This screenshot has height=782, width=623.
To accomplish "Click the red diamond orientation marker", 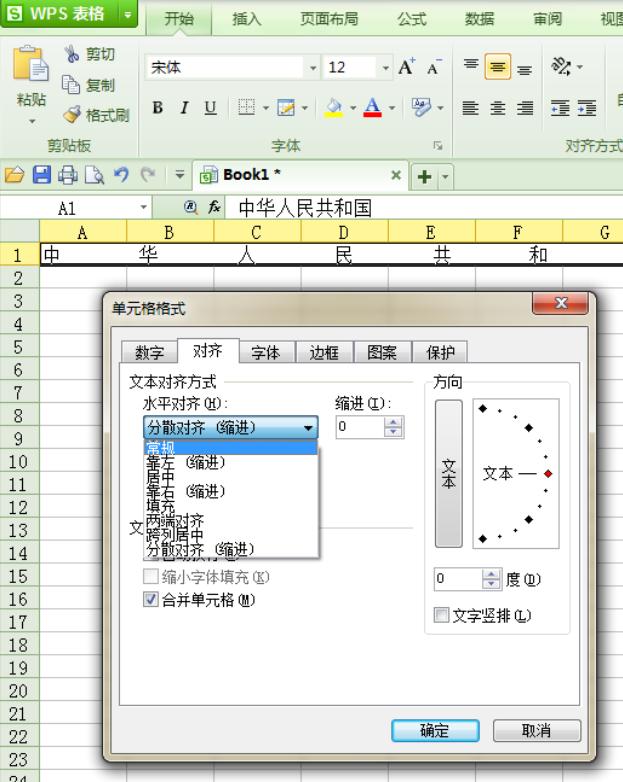I will click(548, 473).
